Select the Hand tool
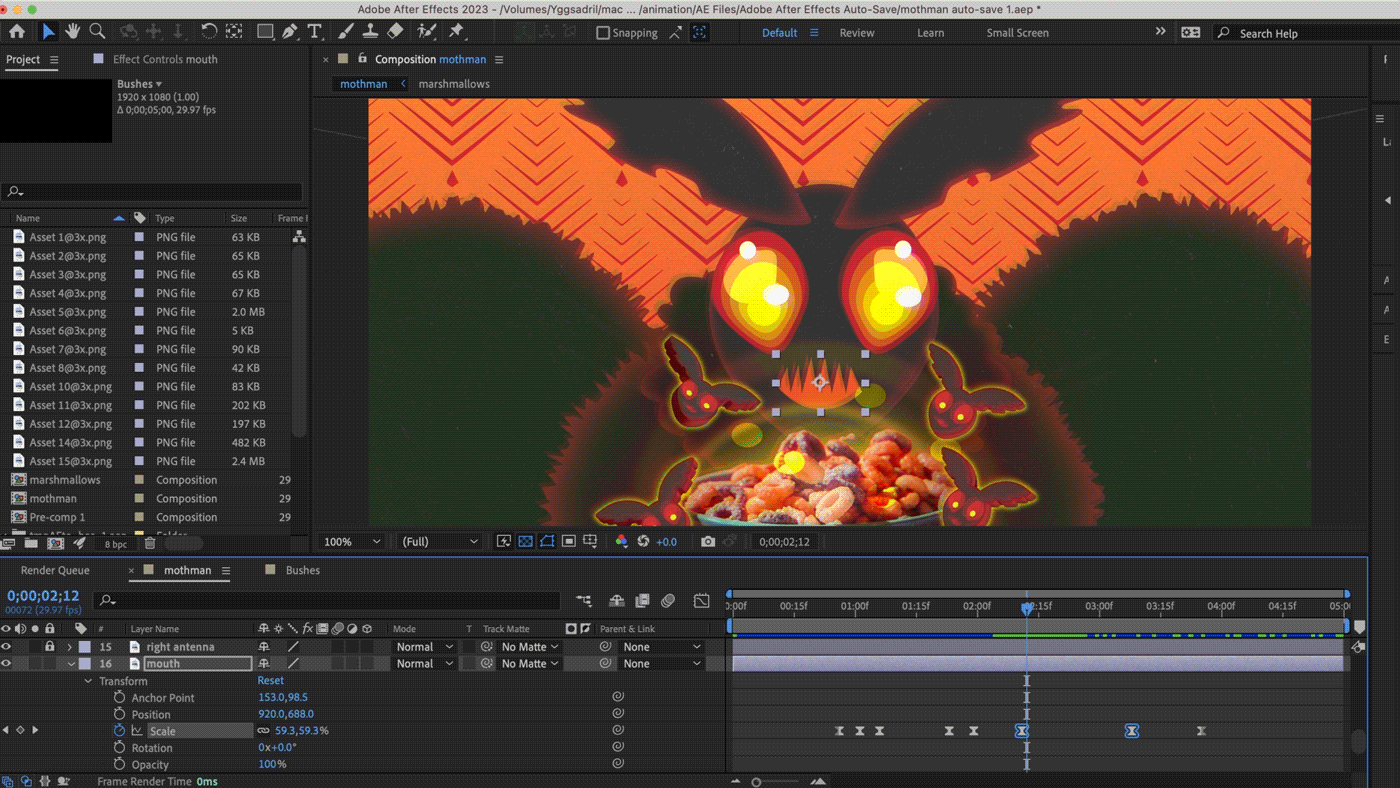This screenshot has height=788, width=1400. pos(72,32)
